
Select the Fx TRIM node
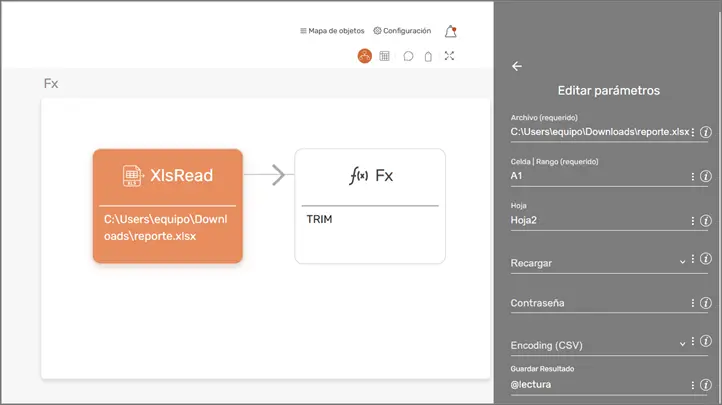pyautogui.click(x=370, y=206)
